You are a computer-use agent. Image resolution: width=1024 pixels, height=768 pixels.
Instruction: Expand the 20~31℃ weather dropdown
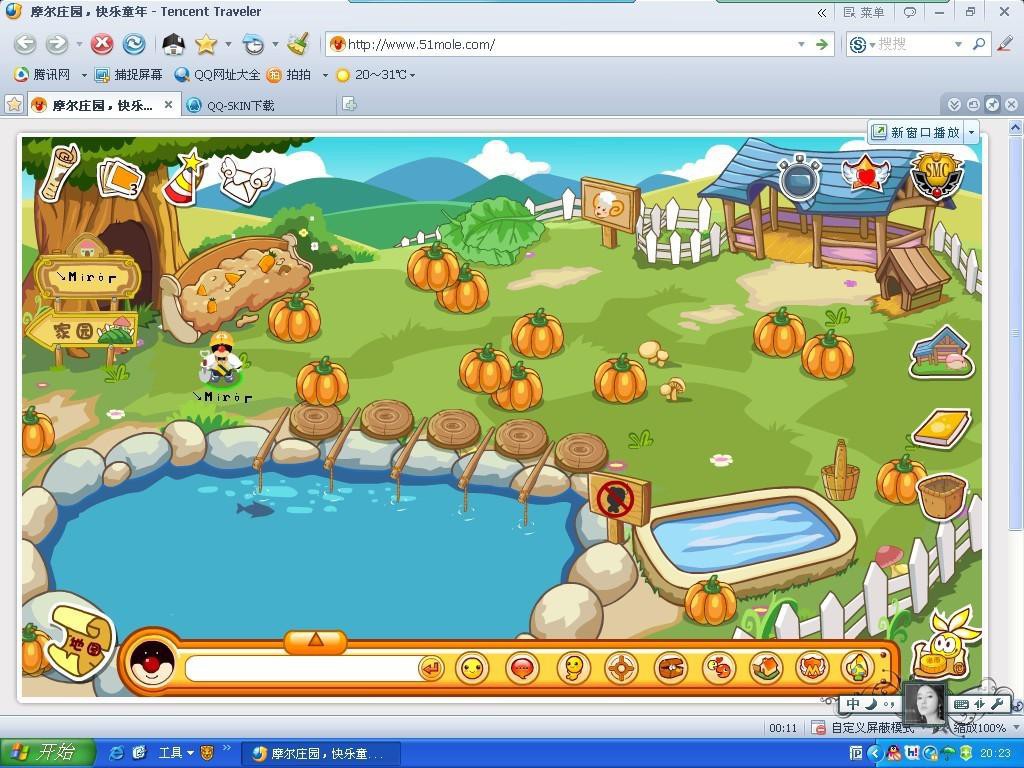412,75
